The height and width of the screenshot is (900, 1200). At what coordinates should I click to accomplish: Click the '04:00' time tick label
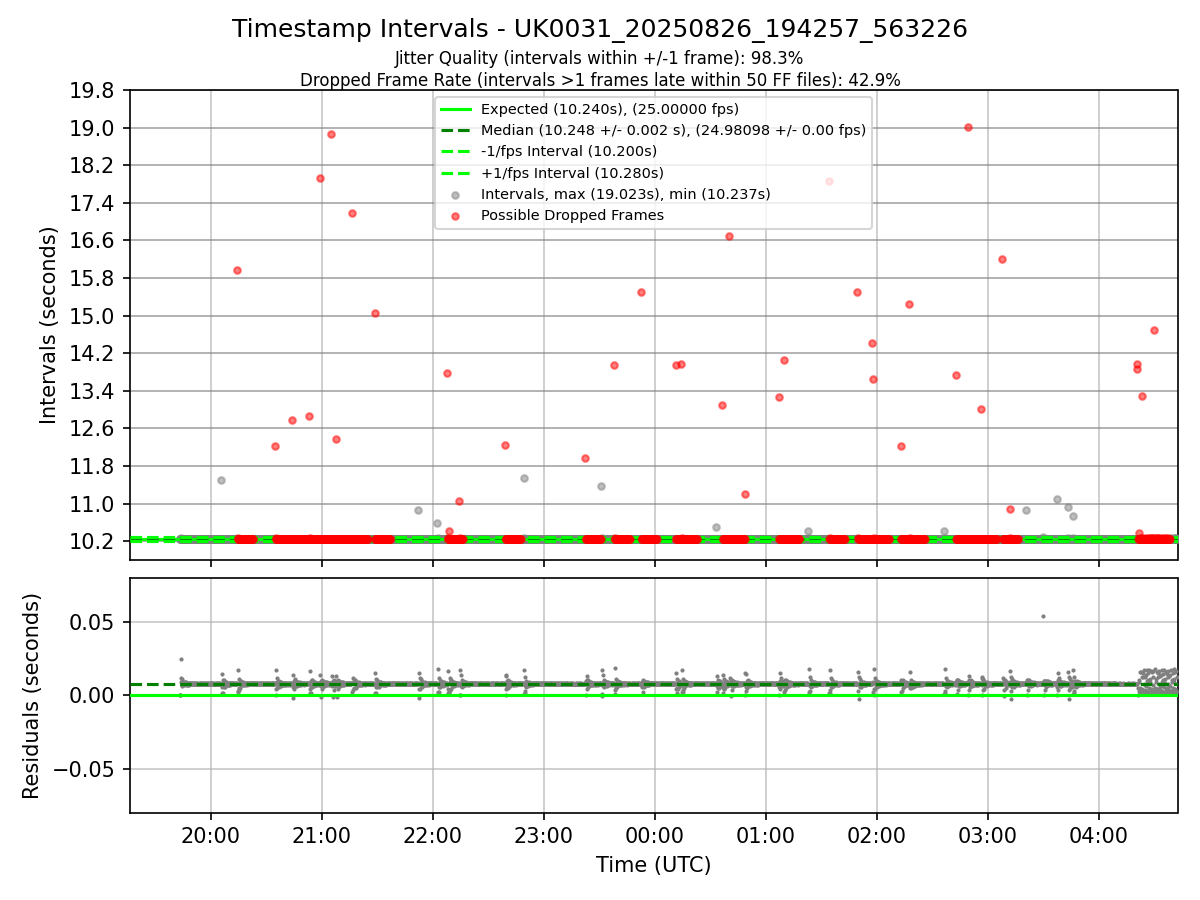click(x=1099, y=835)
